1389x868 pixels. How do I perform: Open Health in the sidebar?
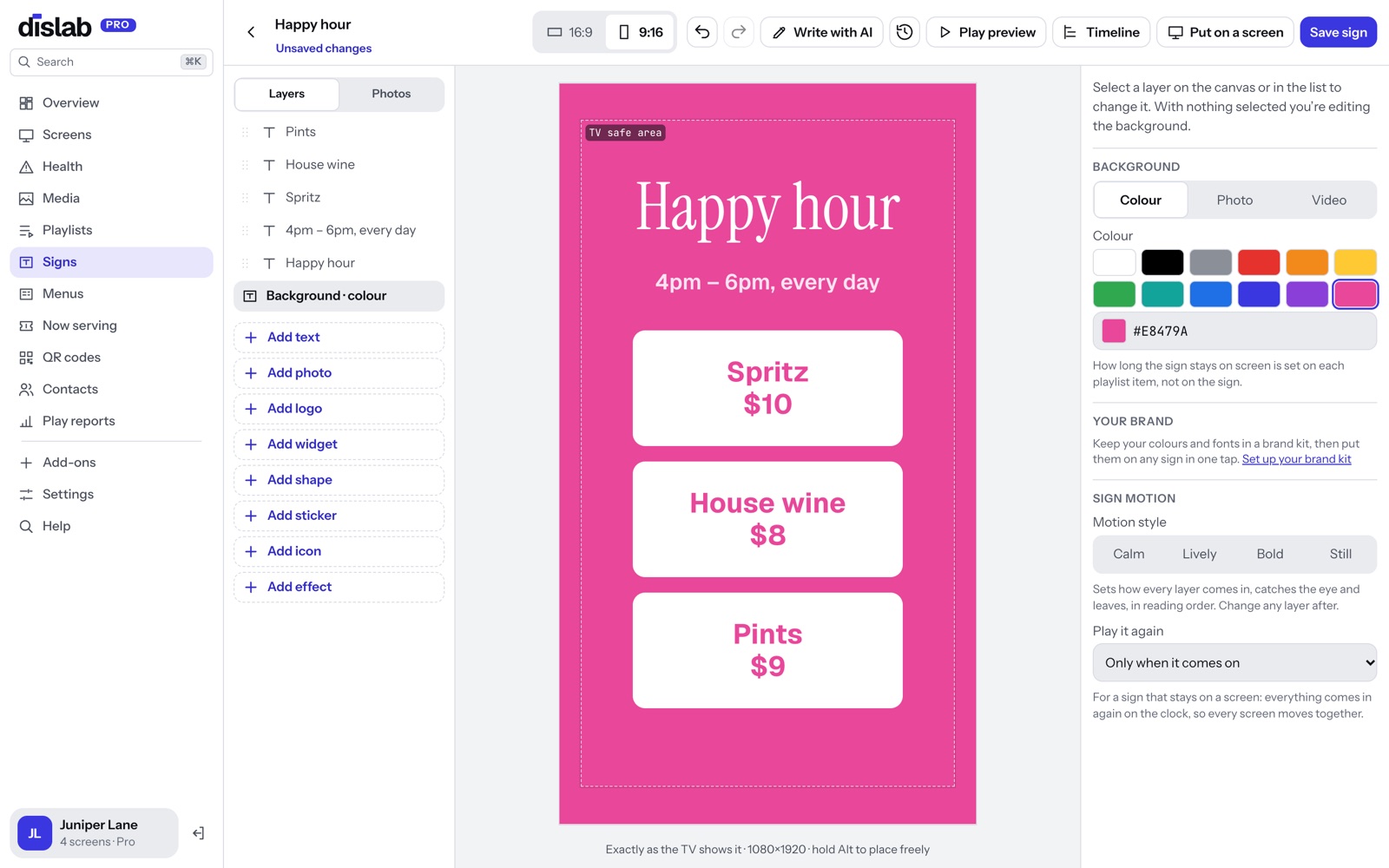coord(111,167)
